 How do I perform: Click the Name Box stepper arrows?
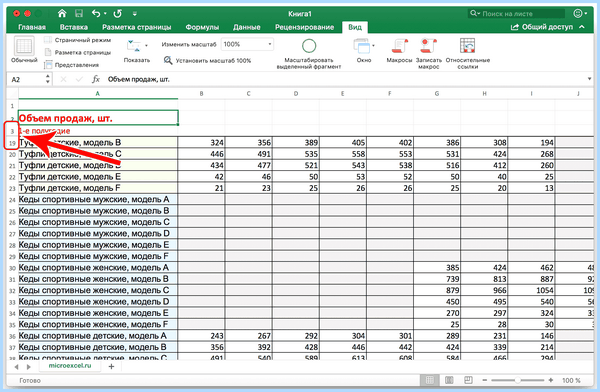47,79
